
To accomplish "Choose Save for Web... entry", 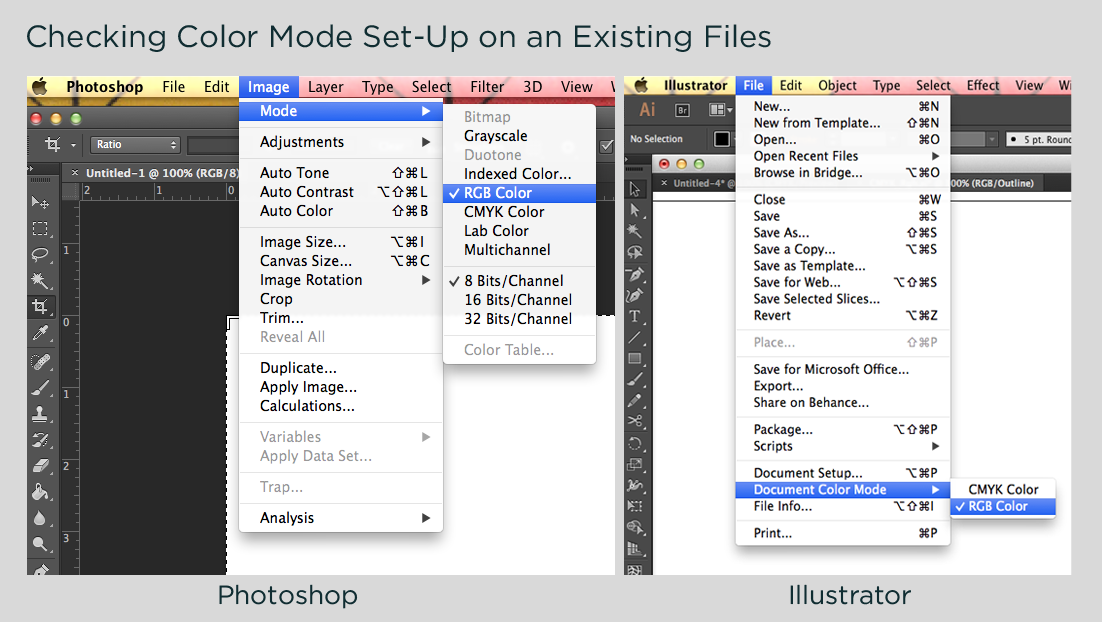I will click(x=843, y=283).
